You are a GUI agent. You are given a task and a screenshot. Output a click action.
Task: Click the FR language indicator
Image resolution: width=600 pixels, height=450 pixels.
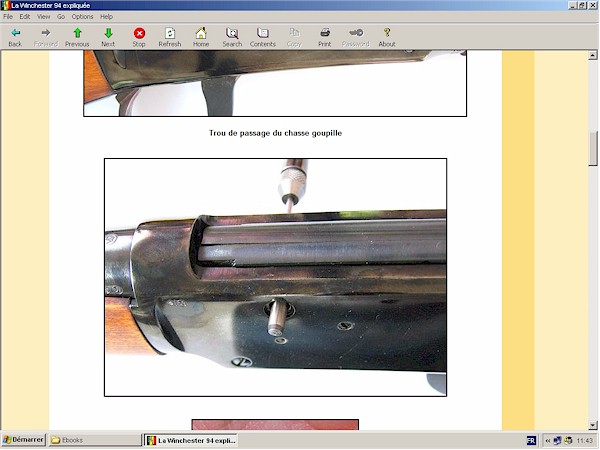[x=531, y=440]
